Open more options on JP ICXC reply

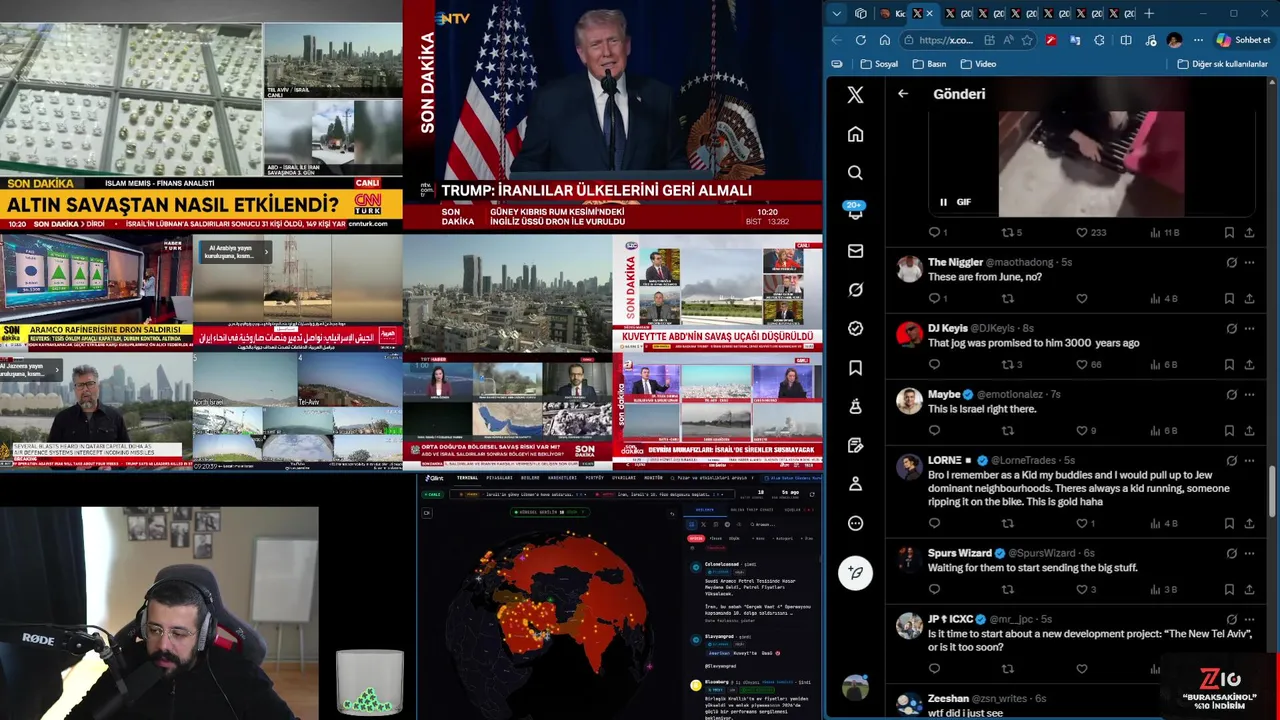click(x=1249, y=619)
